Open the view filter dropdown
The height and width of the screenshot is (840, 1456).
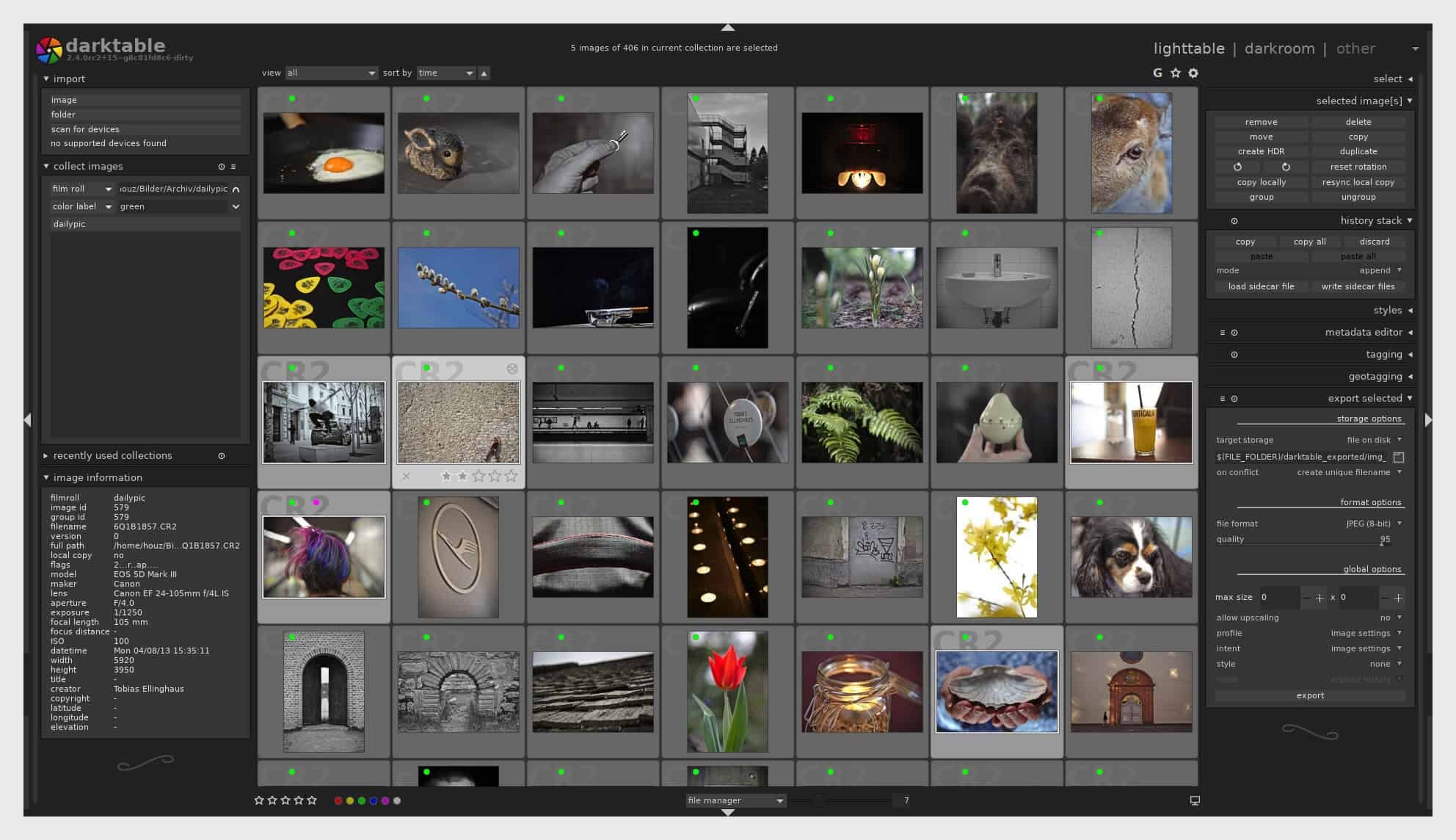pyautogui.click(x=332, y=73)
